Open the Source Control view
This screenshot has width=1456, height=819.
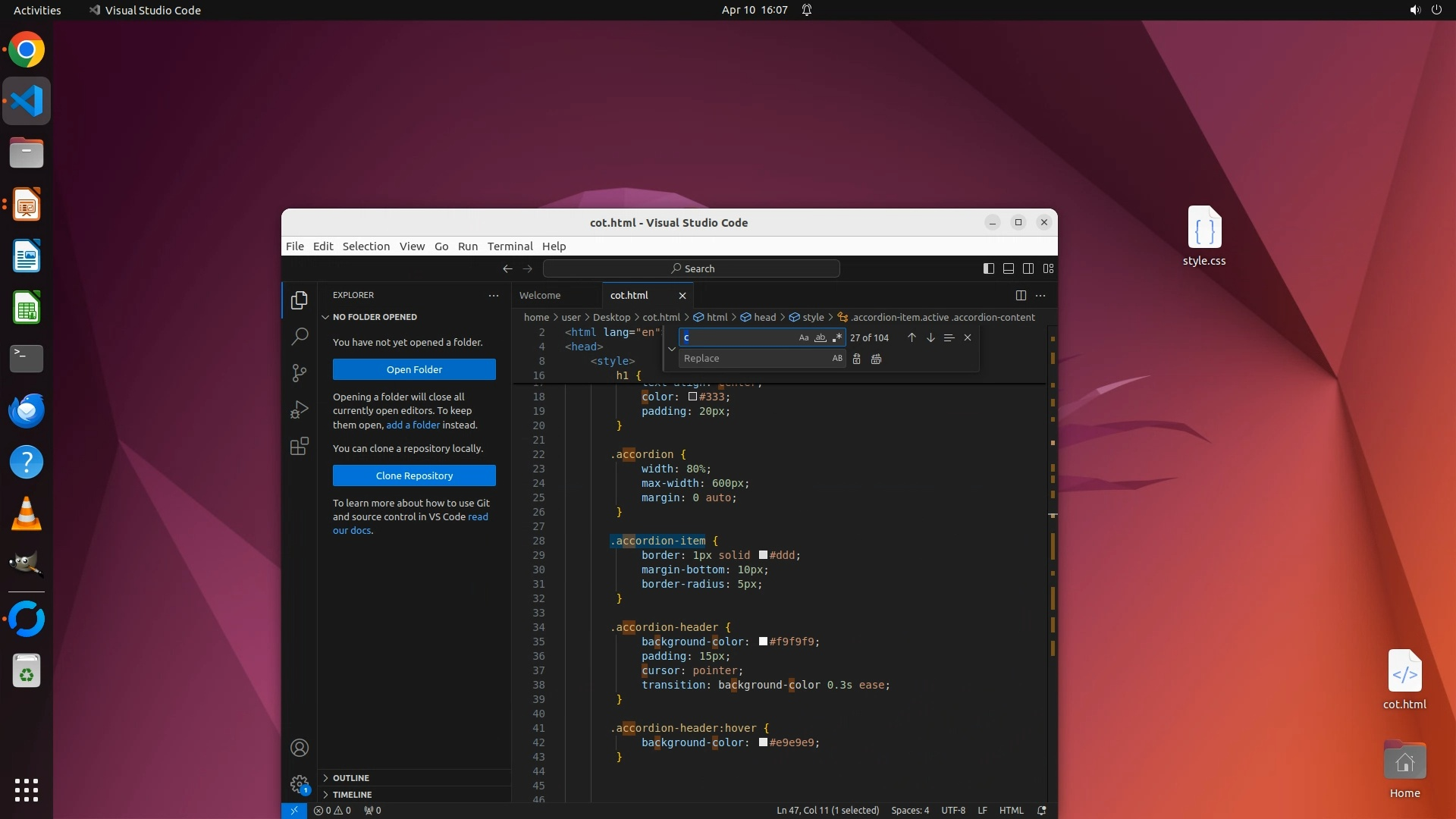pyautogui.click(x=300, y=373)
